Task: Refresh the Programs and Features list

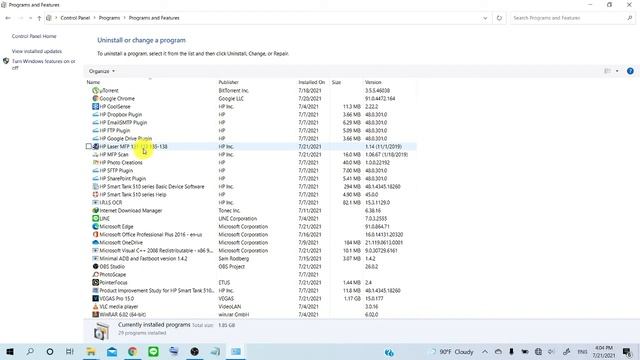Action: (499, 18)
